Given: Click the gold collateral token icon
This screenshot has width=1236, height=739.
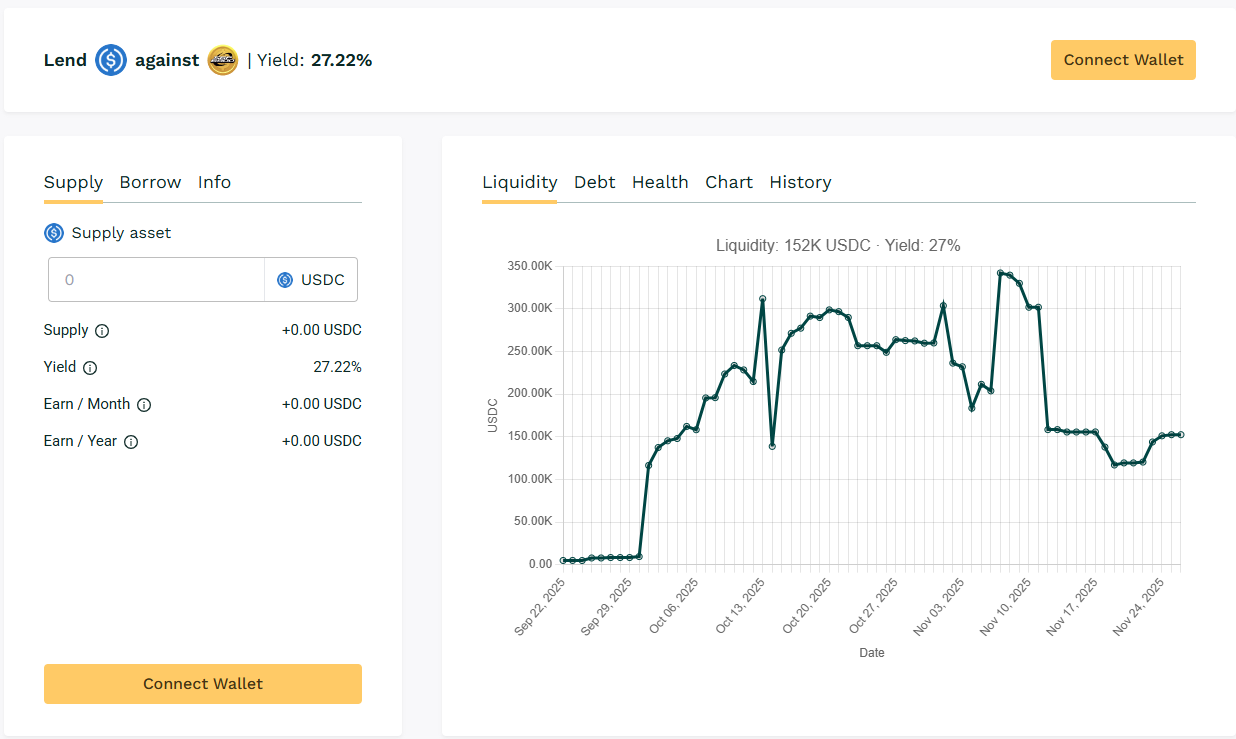Looking at the screenshot, I should click(x=222, y=61).
